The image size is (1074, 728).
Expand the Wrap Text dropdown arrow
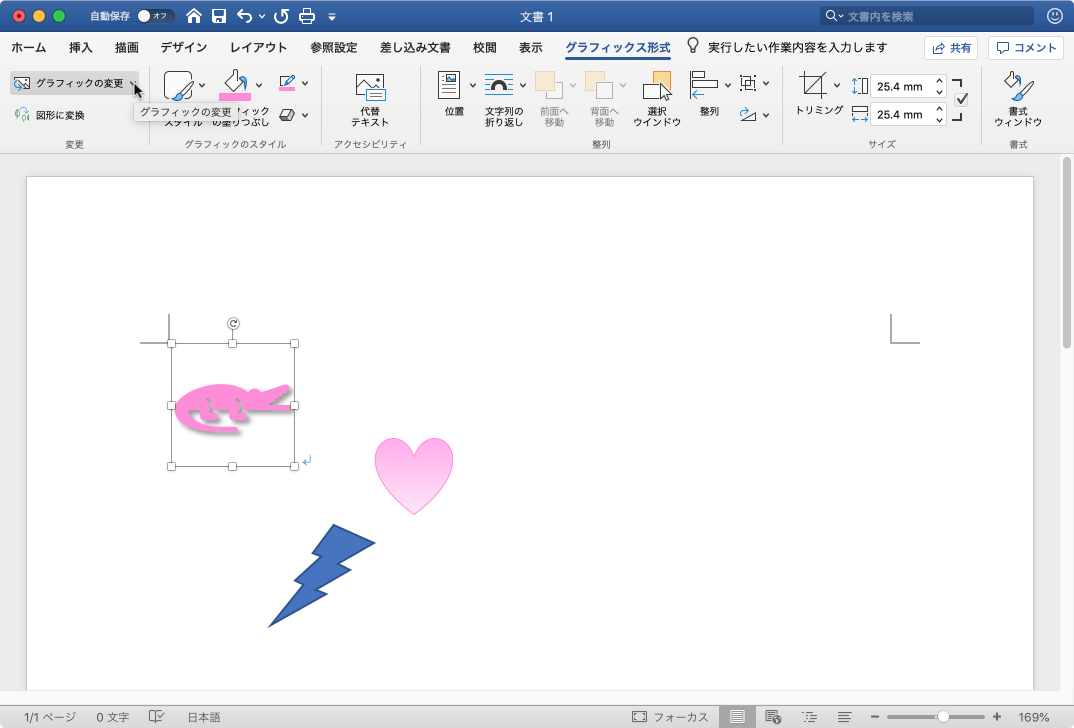tap(523, 86)
